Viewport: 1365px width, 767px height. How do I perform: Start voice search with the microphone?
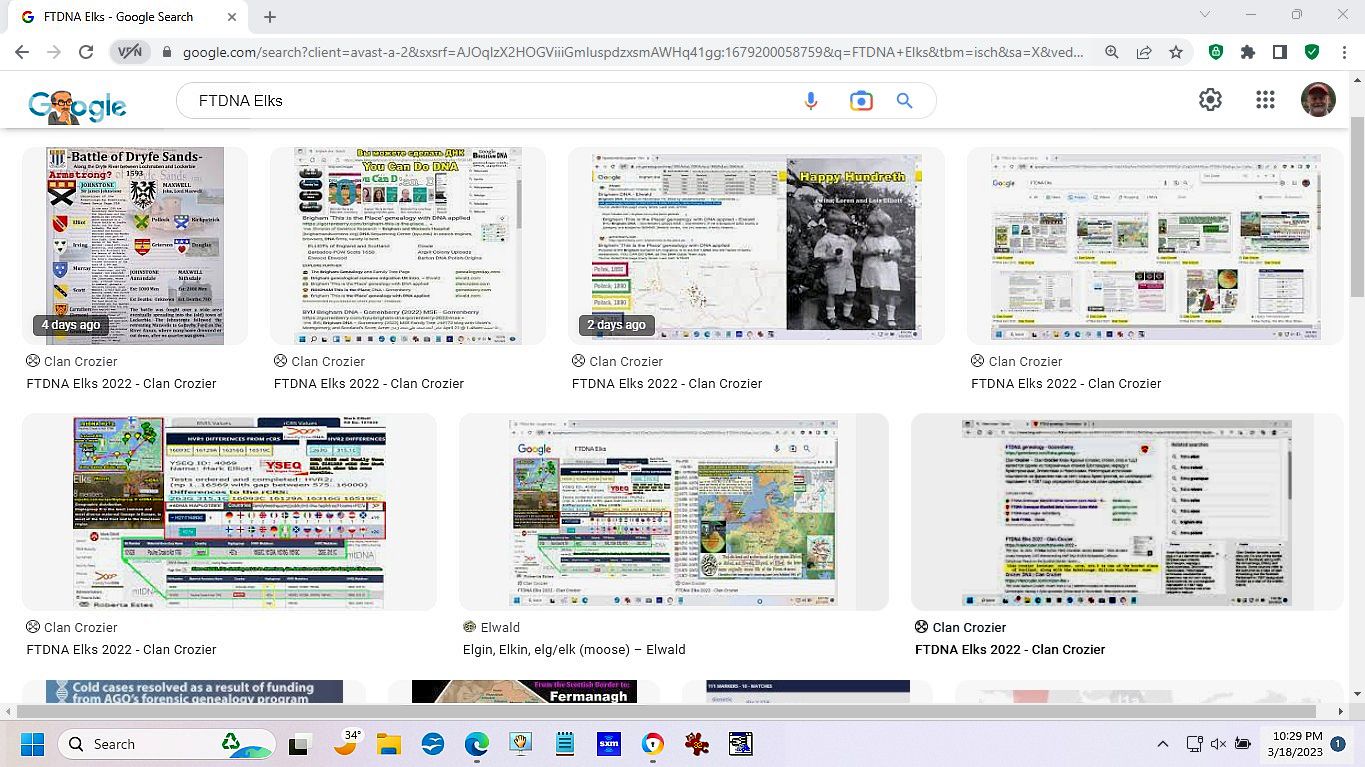click(x=810, y=101)
